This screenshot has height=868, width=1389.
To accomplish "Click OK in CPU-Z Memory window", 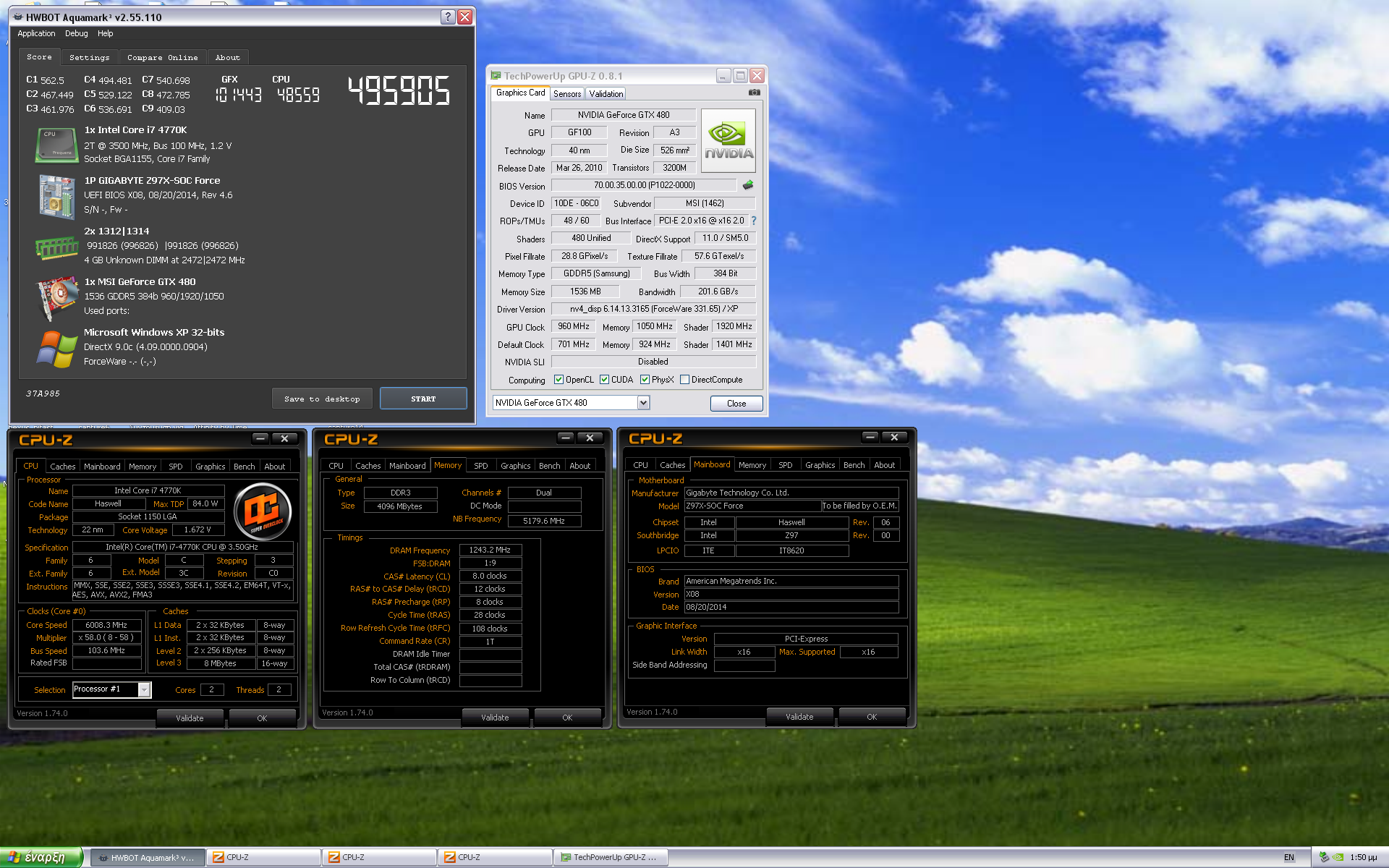I will [x=567, y=718].
